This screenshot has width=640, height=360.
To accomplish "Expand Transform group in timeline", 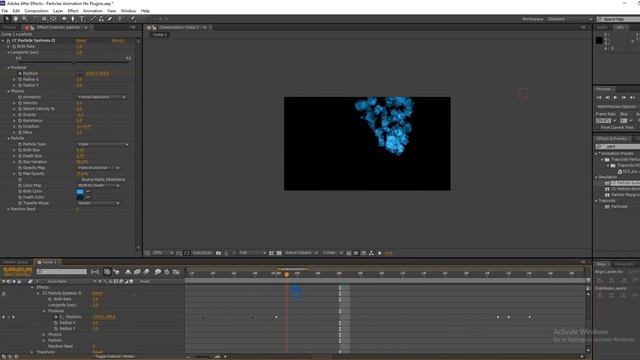I will click(32, 352).
